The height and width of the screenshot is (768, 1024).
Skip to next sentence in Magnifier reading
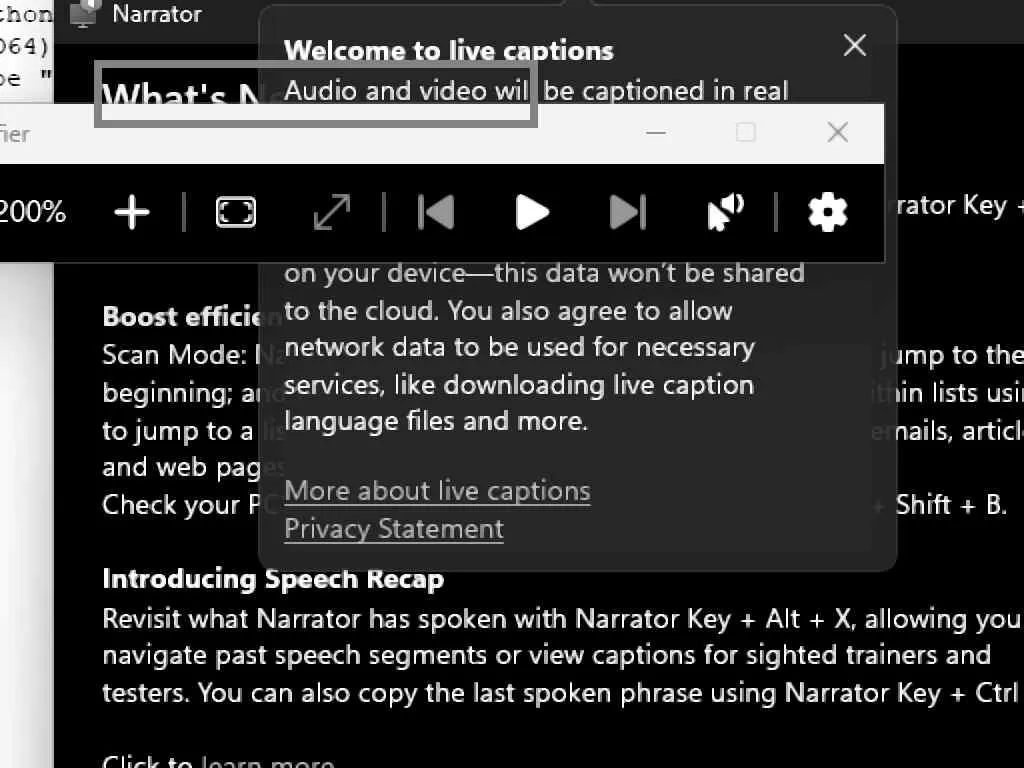point(627,212)
